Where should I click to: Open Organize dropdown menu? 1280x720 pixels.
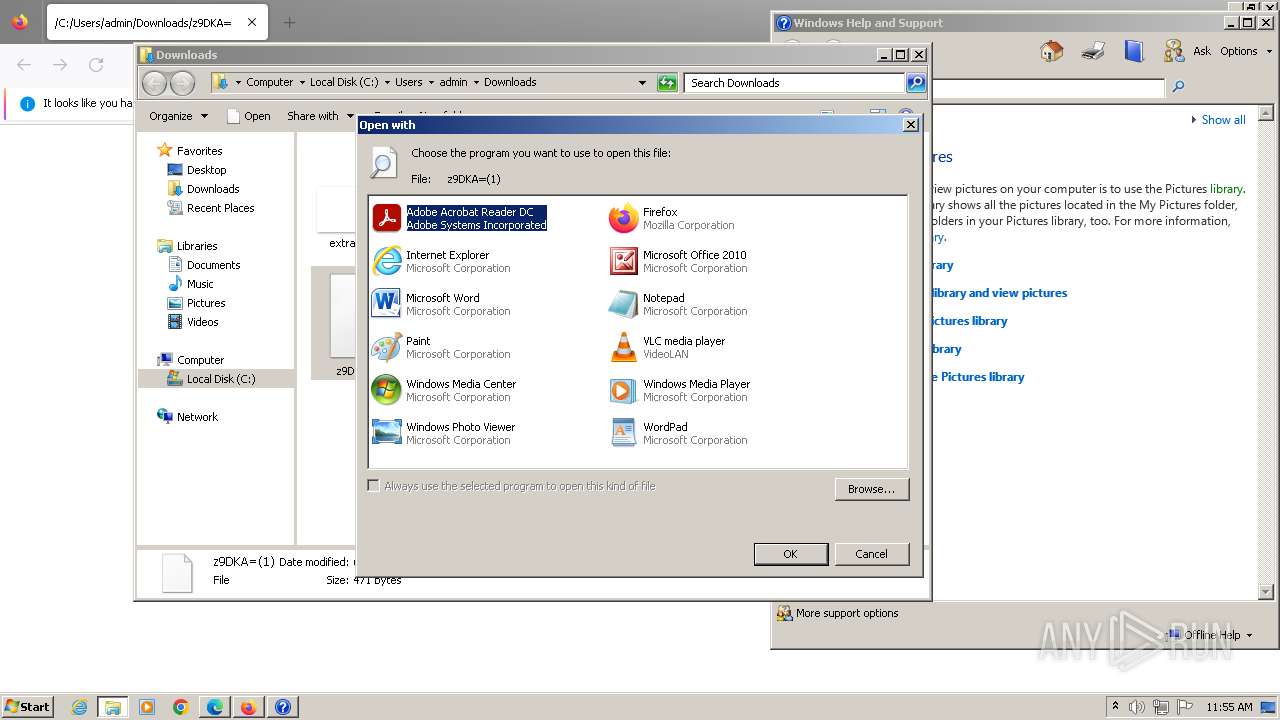178,116
